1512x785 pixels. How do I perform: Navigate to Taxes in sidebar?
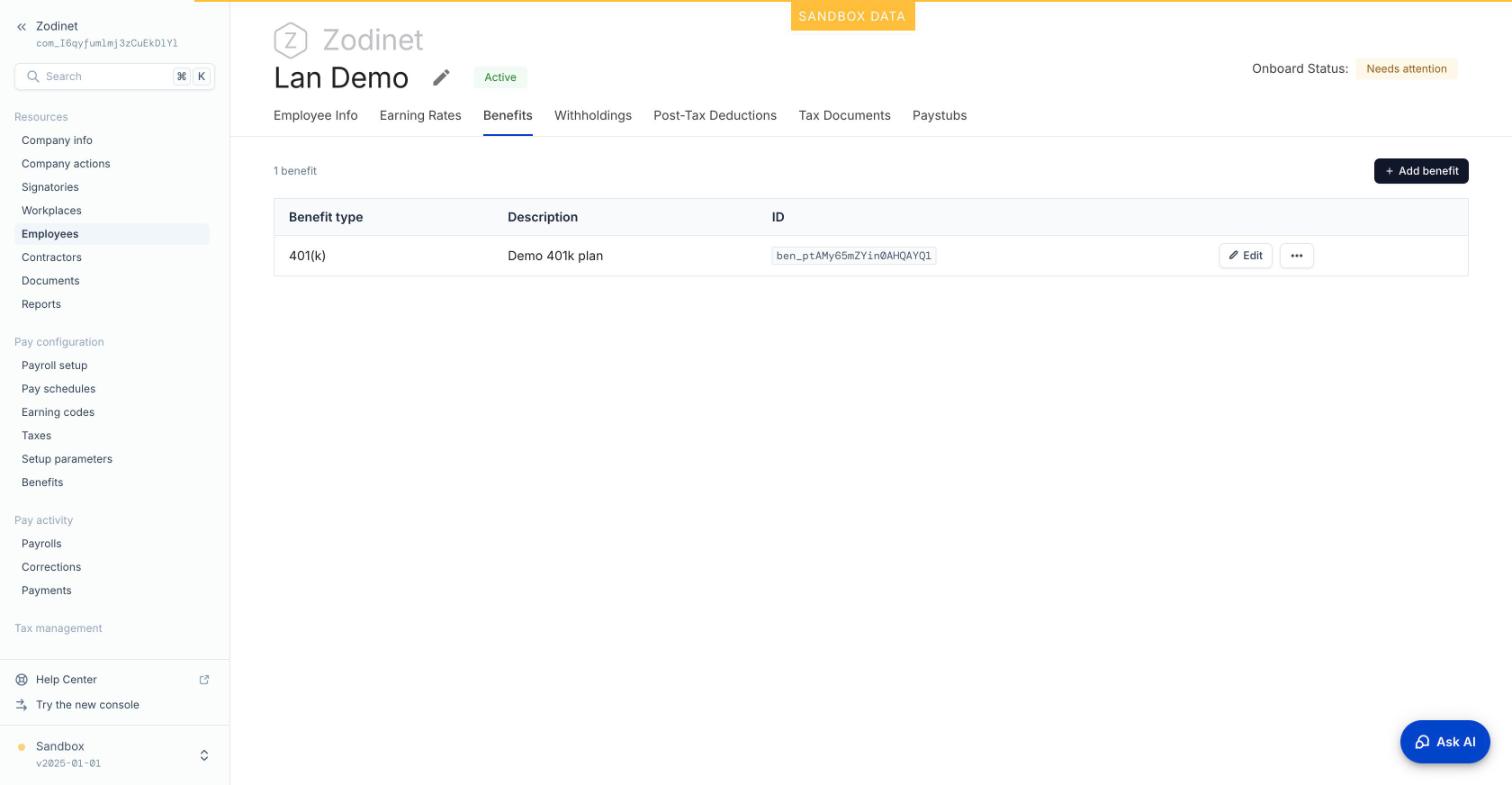(x=36, y=436)
